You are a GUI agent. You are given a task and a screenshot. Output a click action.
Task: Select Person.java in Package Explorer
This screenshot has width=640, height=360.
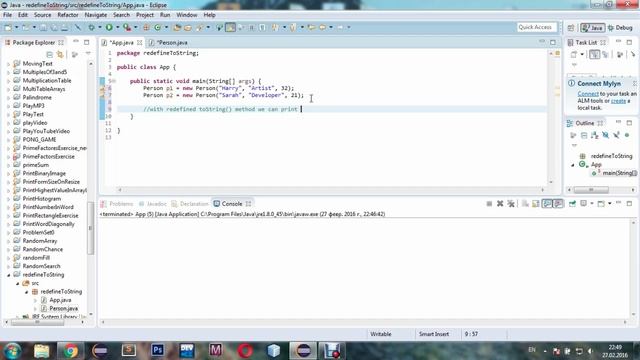coord(64,308)
